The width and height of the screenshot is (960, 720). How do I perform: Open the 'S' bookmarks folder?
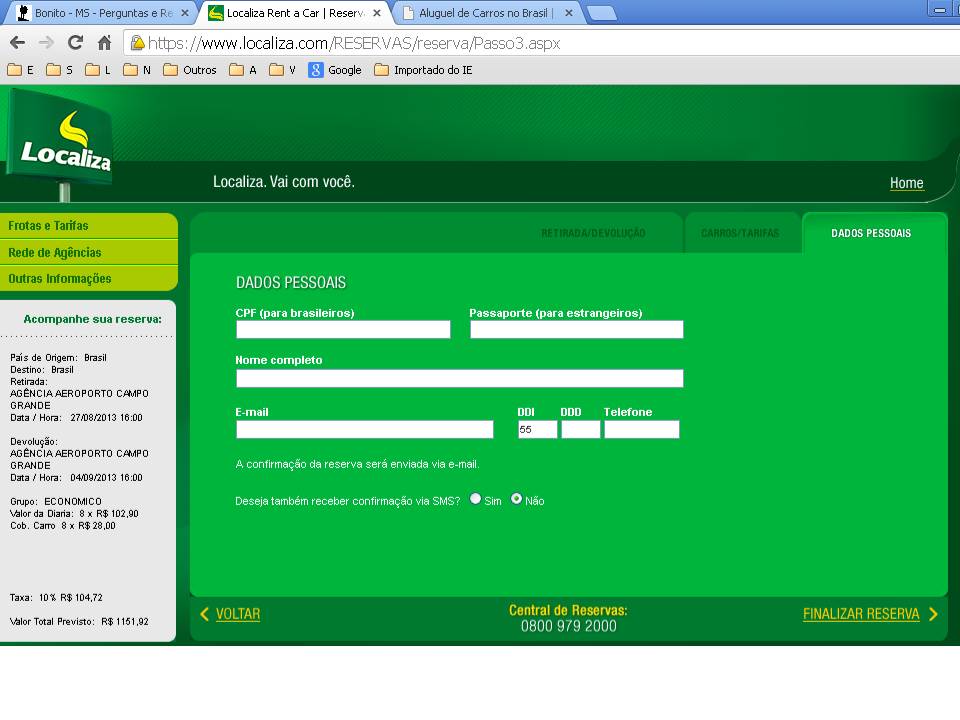[x=59, y=70]
